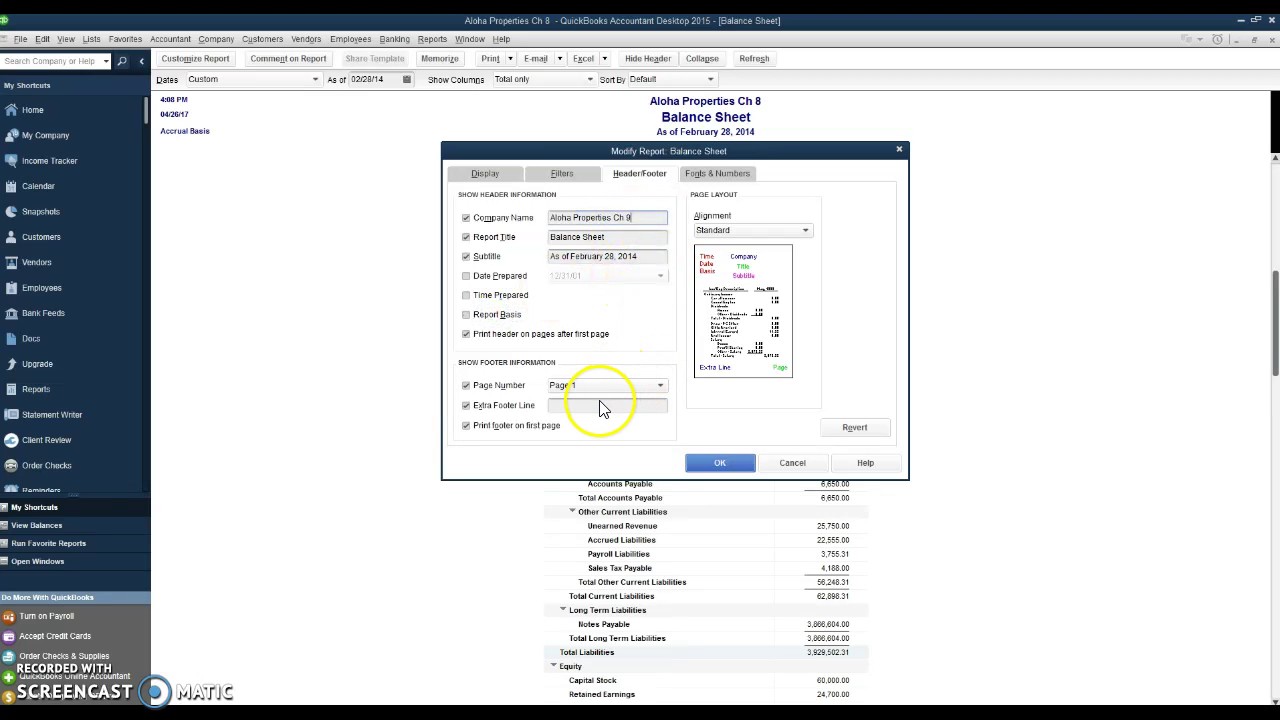This screenshot has height=720, width=1280.
Task: Uncheck the Company Name checkbox
Action: (466, 218)
